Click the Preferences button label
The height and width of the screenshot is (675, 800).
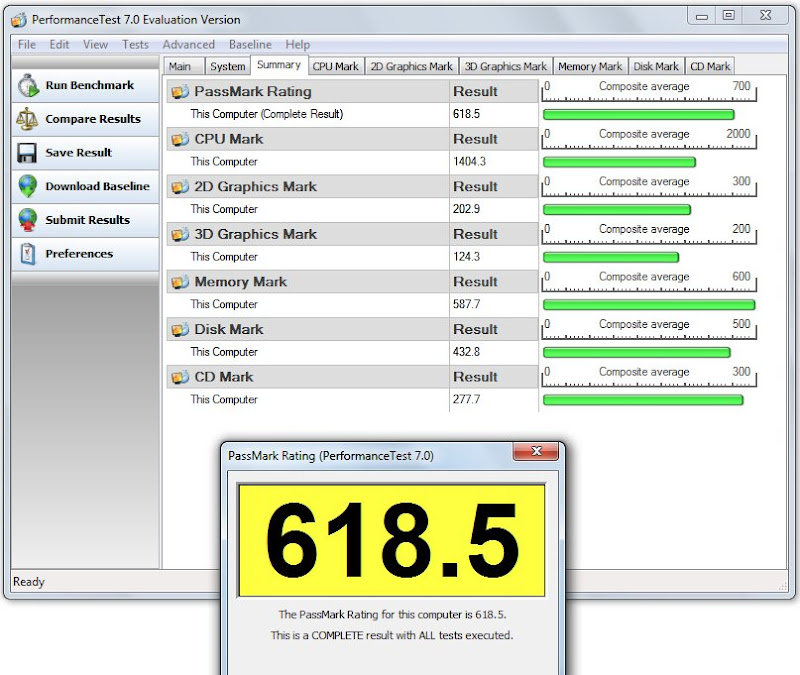[x=79, y=254]
